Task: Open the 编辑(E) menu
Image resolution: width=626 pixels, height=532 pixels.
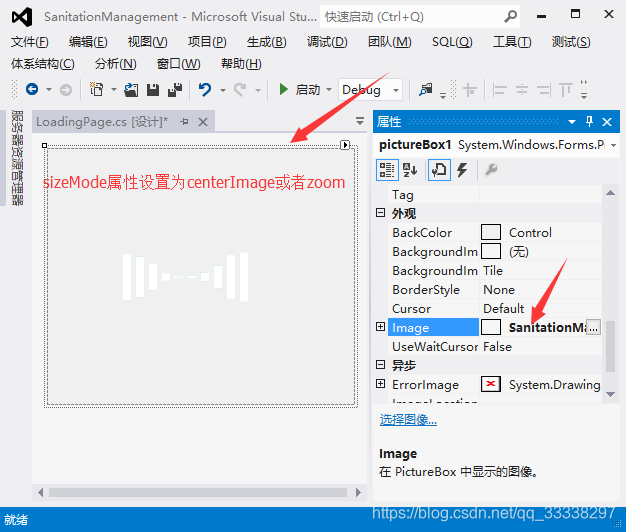Action: point(88,42)
